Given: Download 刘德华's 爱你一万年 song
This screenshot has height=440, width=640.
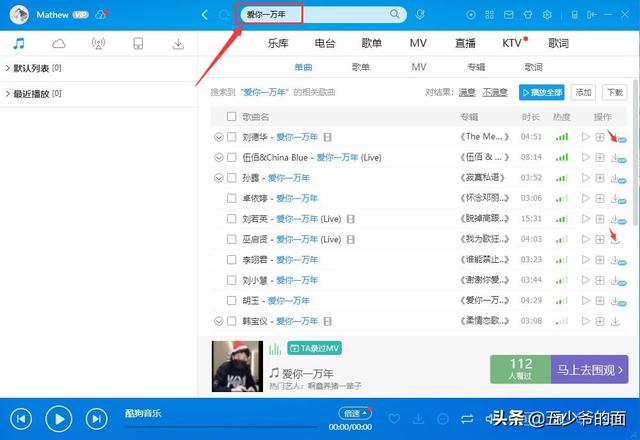Looking at the screenshot, I should click(x=615, y=137).
